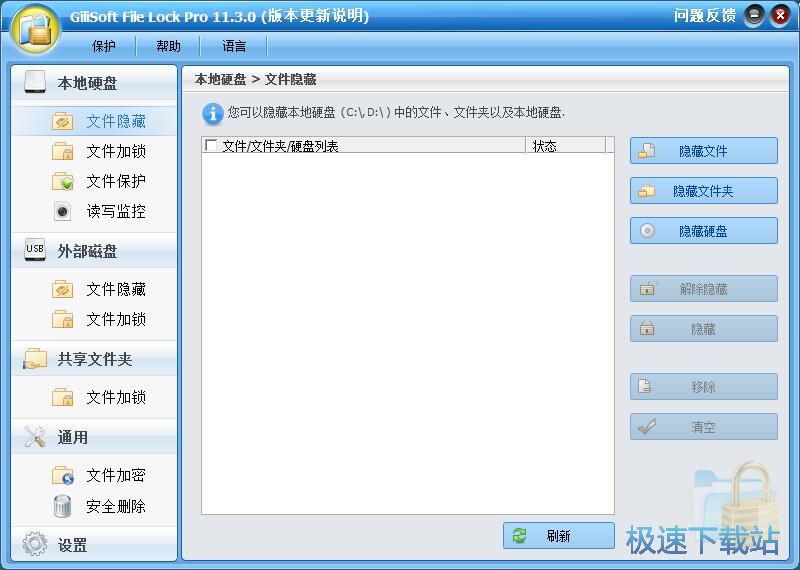
Task: Click the 通用 section header
Action: tap(94, 437)
